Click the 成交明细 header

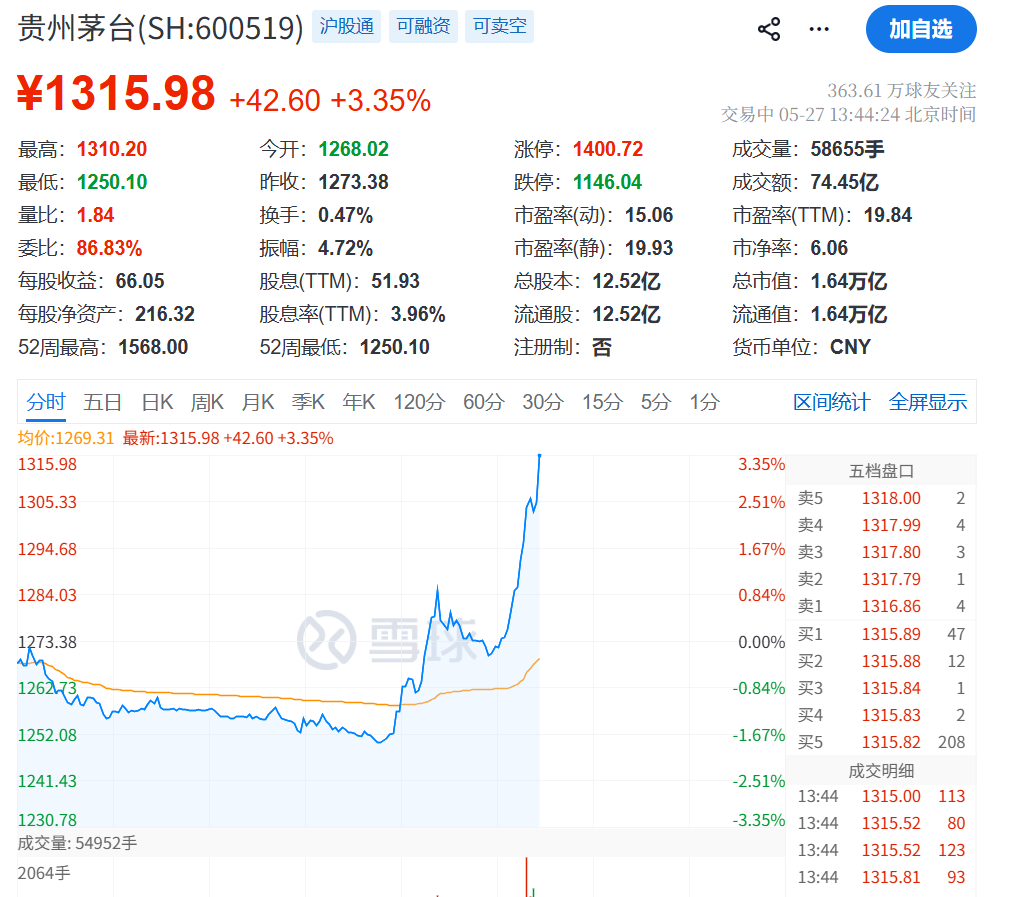click(881, 771)
